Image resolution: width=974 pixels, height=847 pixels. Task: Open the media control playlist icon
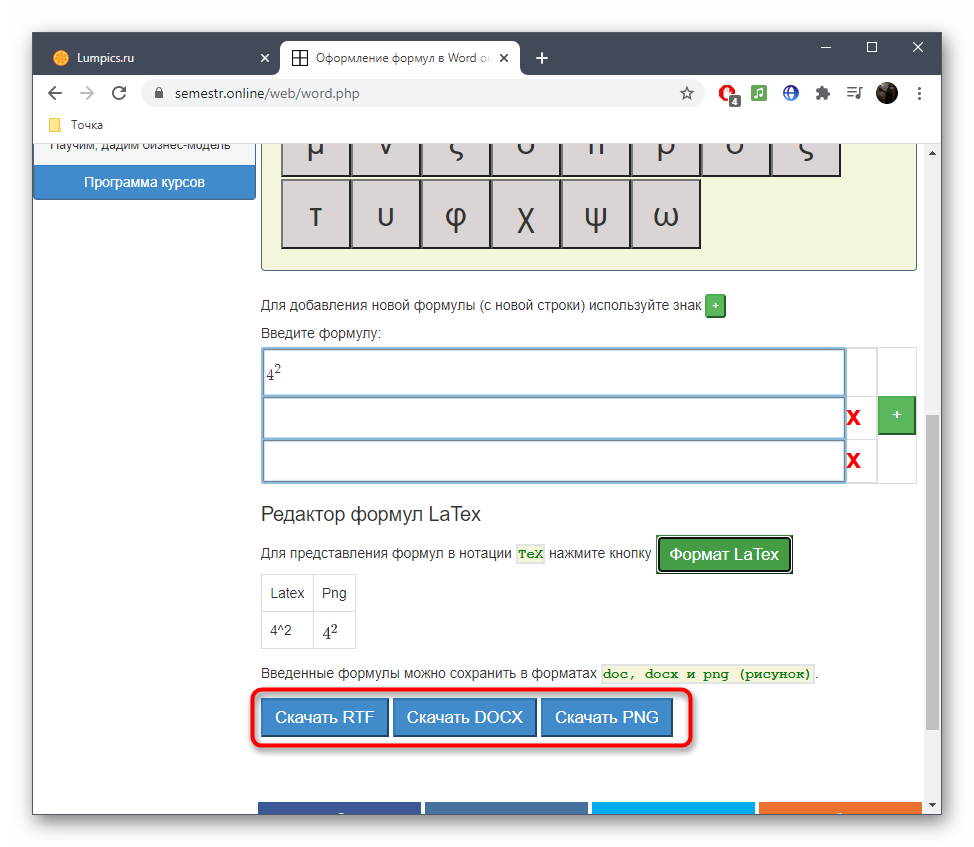point(854,93)
